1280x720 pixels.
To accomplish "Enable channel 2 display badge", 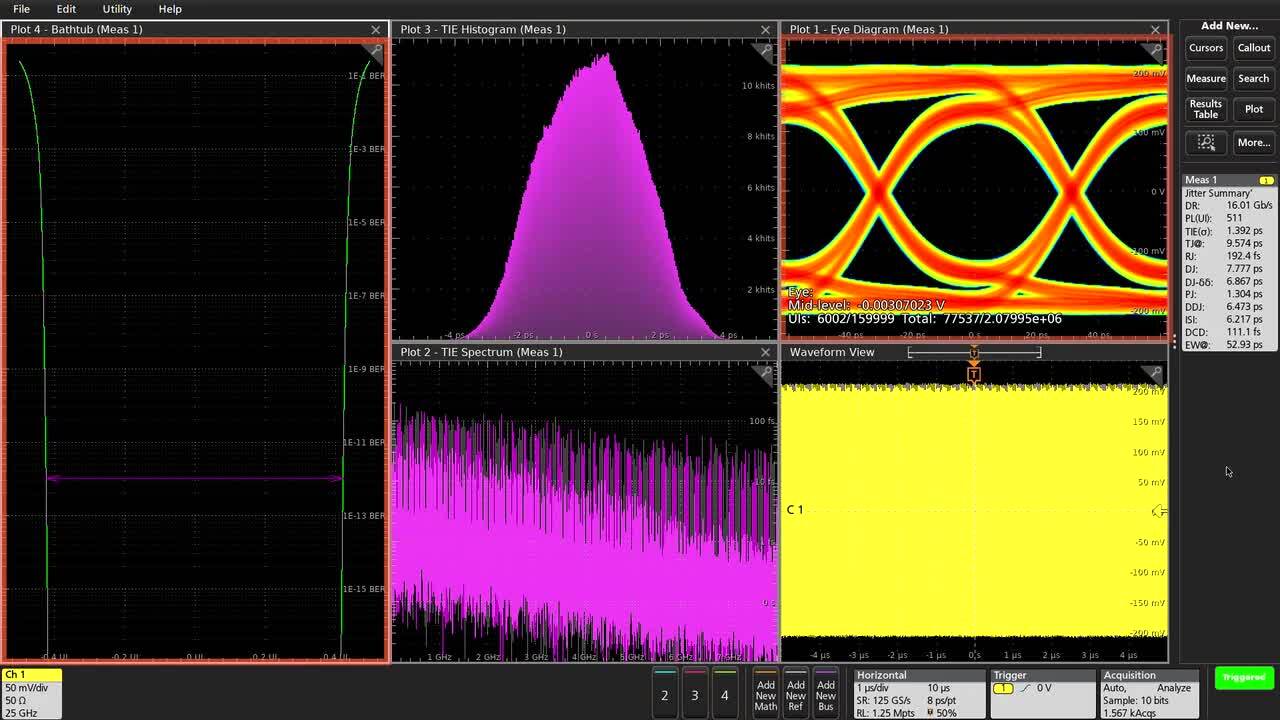I will coord(665,694).
